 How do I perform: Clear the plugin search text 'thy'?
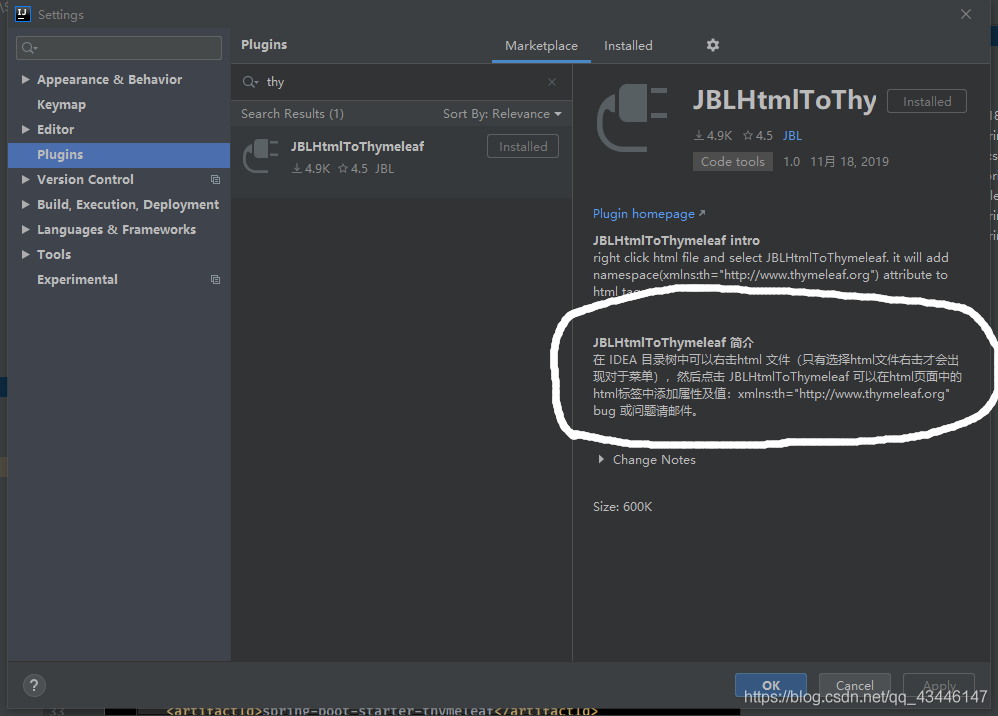(552, 82)
